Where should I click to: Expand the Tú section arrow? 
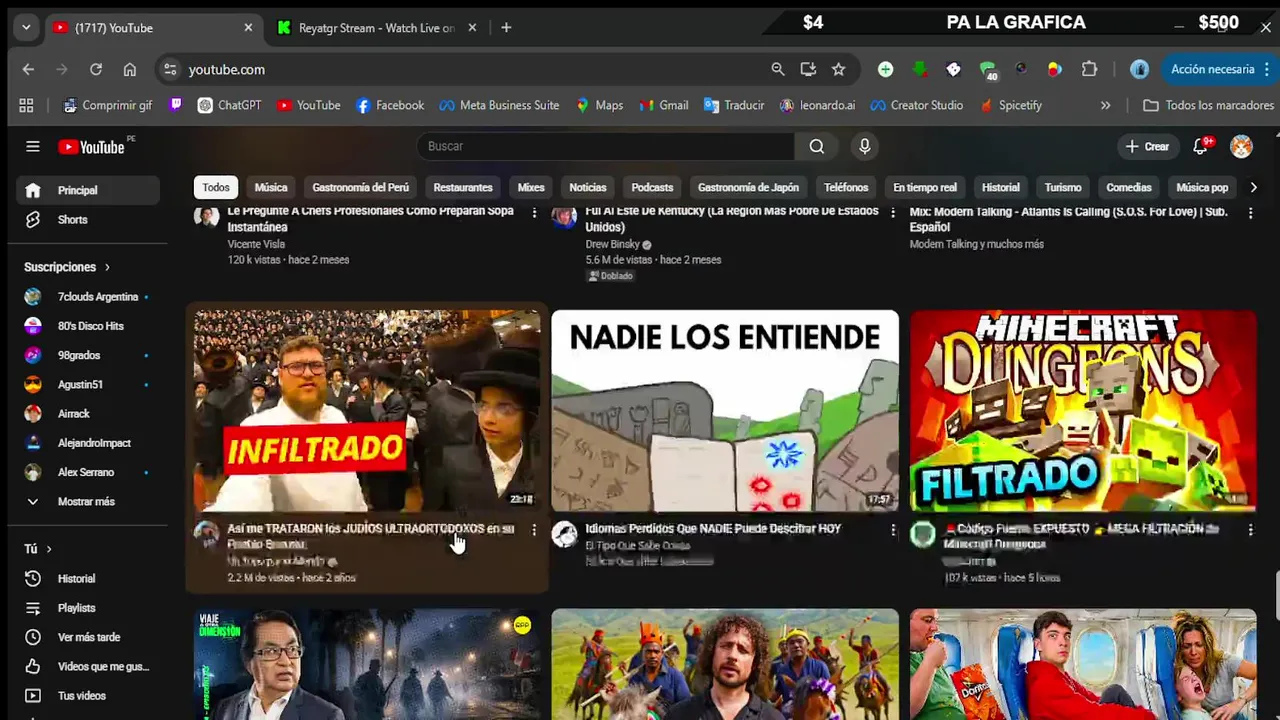[48, 549]
